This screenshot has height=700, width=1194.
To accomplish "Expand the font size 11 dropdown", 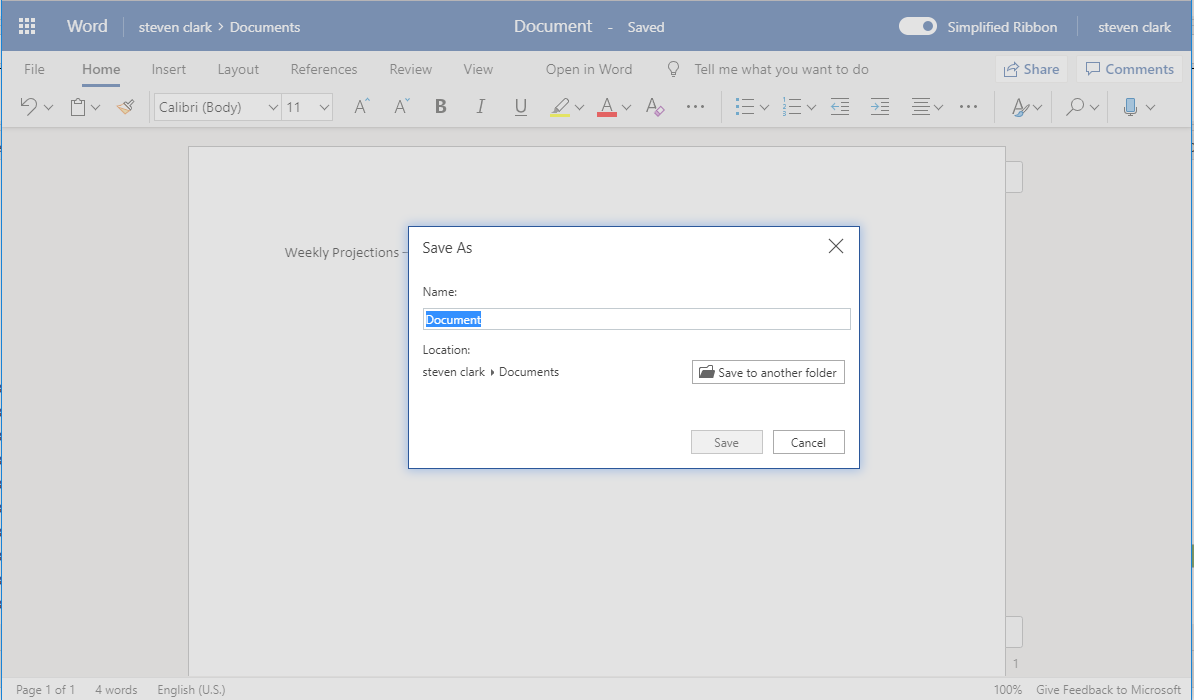I will (323, 107).
